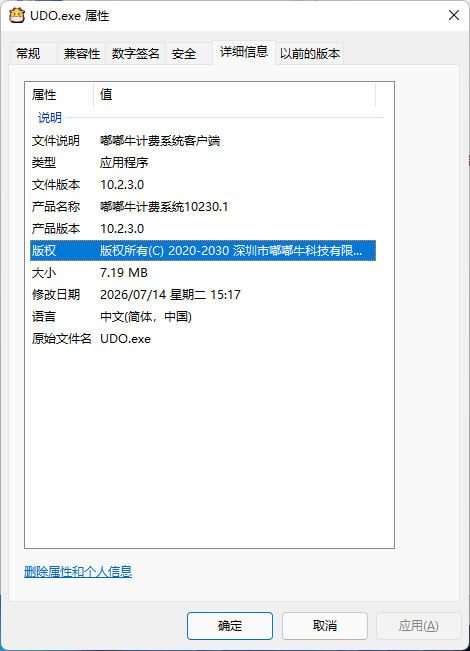This screenshot has height=651, width=470.
Task: Click the highlighted 版权 property label
Action: 44,251
